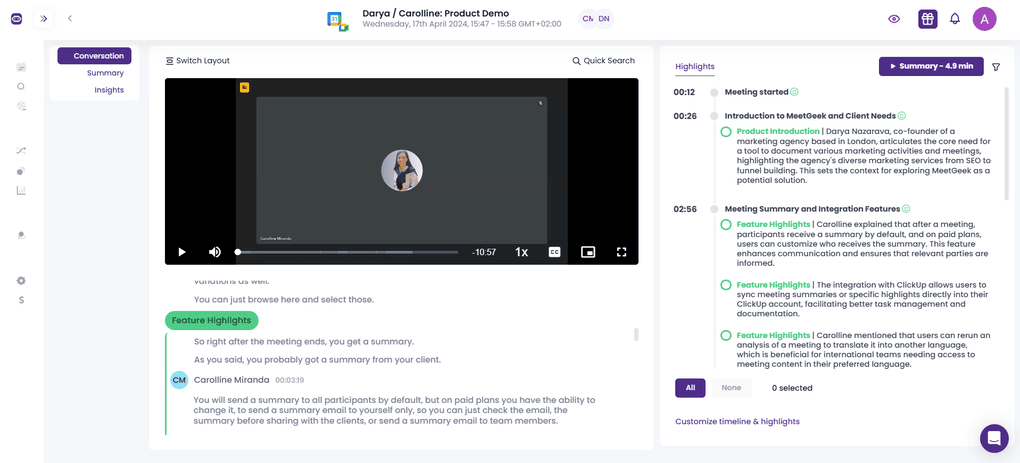
Task: Click the Feature Highlights tag in transcript
Action: point(211,321)
